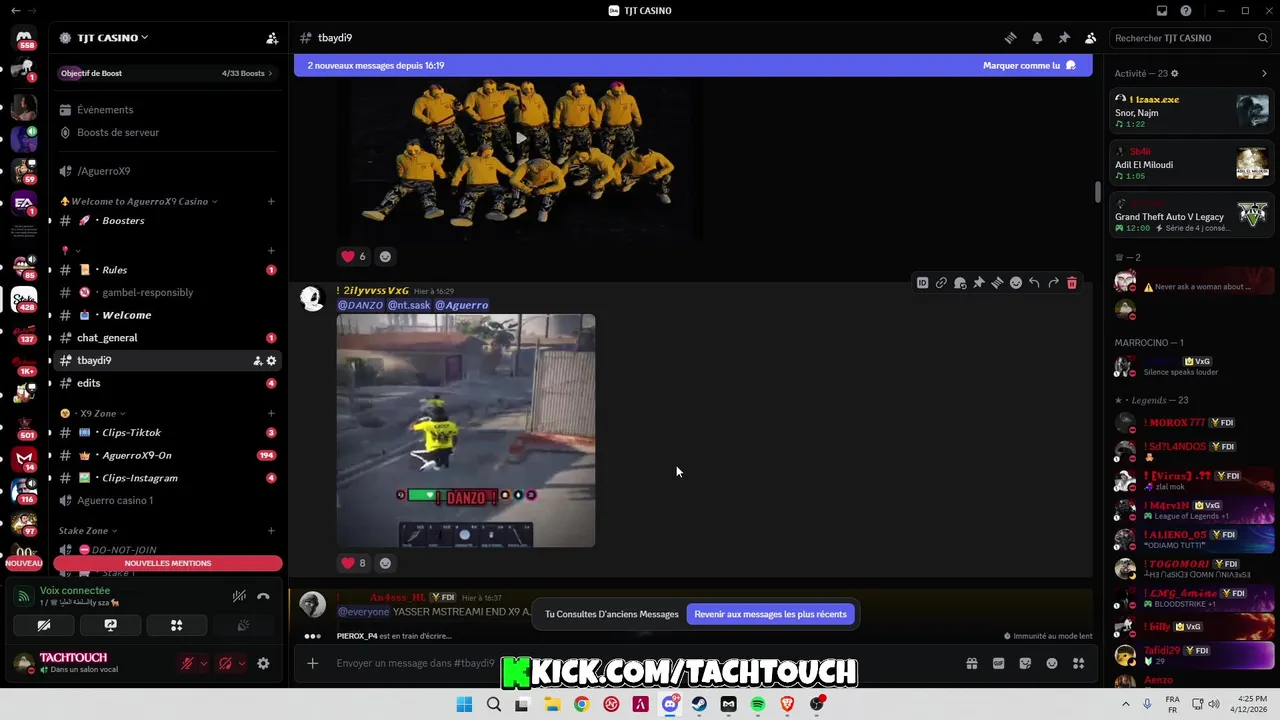Add a channel to X9 Zone

pos(271,413)
